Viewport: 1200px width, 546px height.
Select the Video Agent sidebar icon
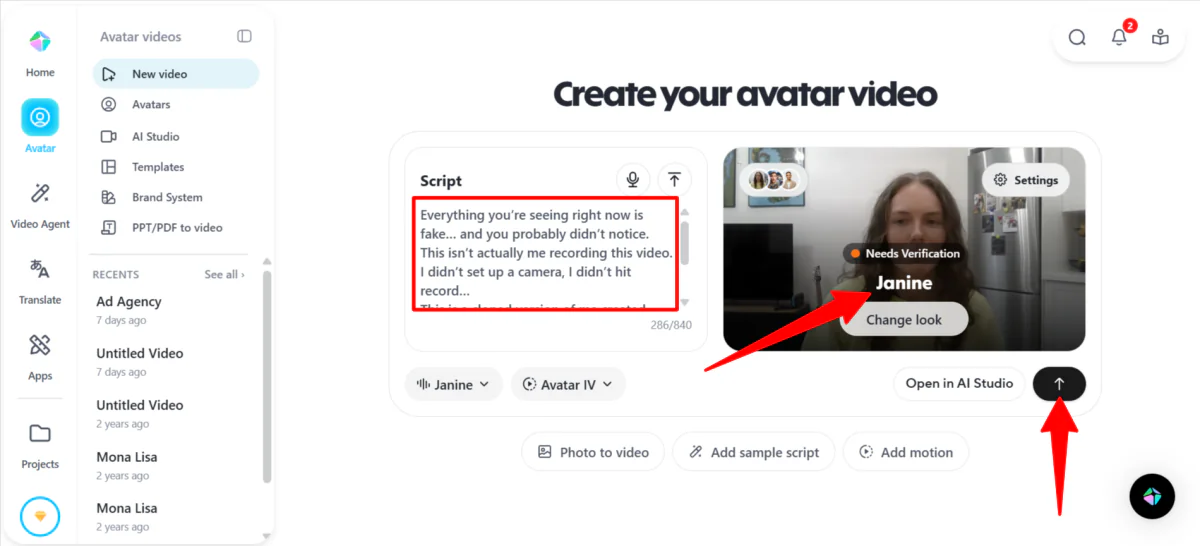coord(40,205)
